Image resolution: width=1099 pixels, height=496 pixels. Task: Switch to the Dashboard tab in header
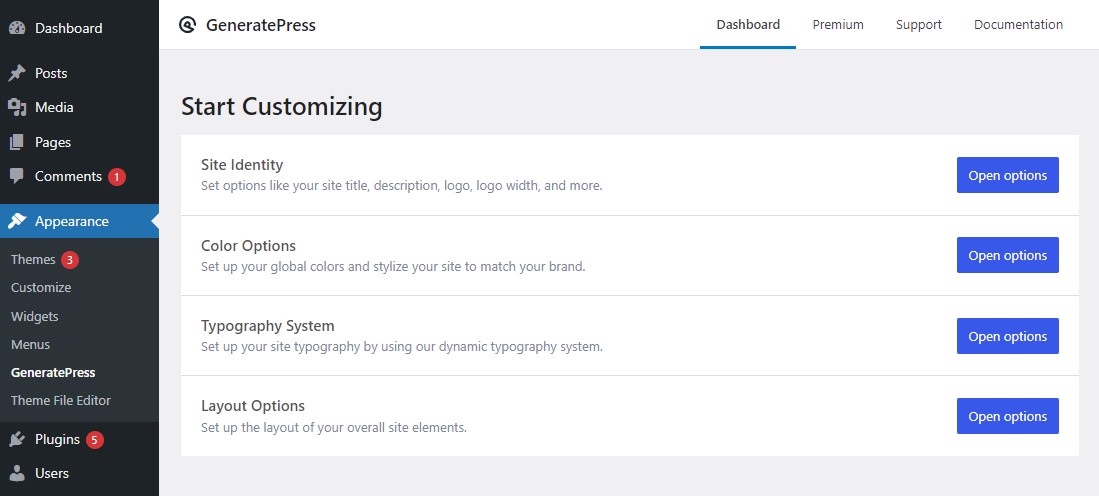[748, 25]
